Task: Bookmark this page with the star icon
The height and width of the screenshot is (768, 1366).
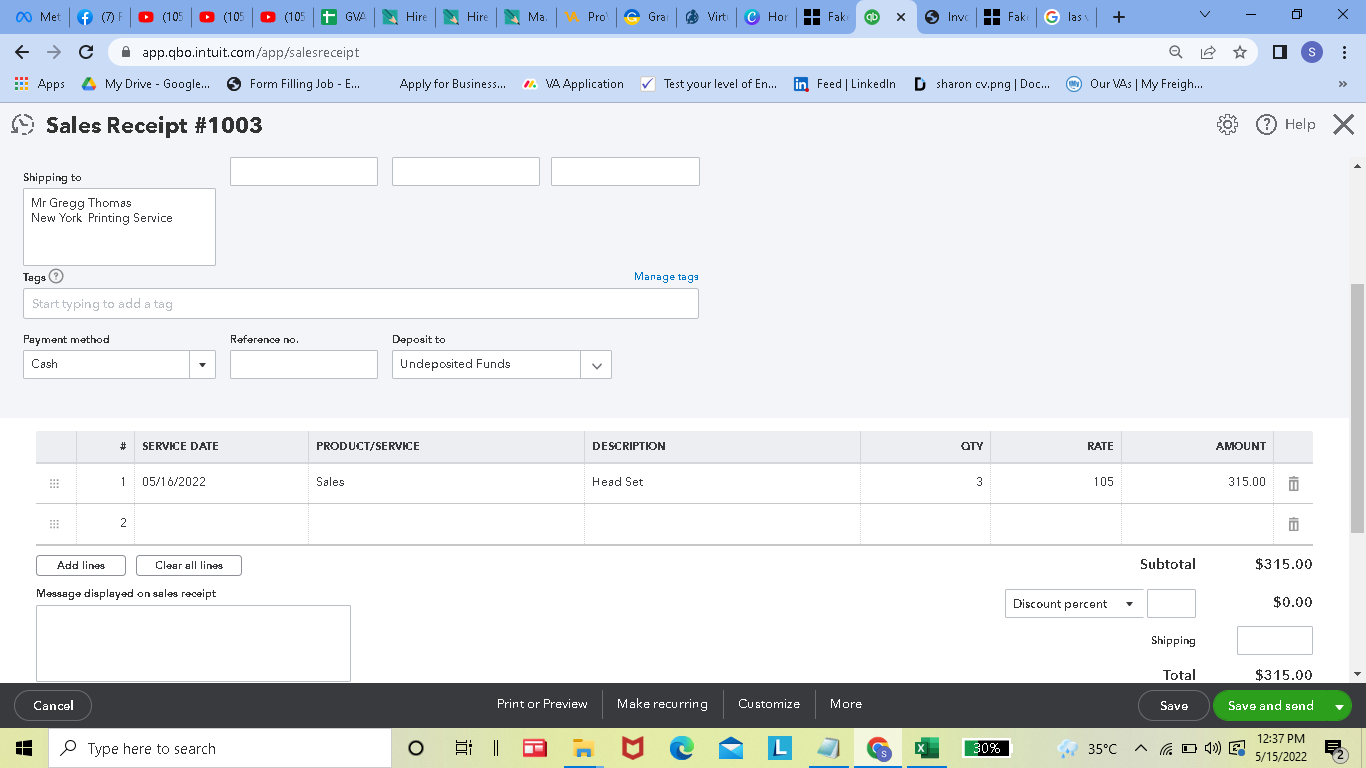Action: tap(1240, 52)
